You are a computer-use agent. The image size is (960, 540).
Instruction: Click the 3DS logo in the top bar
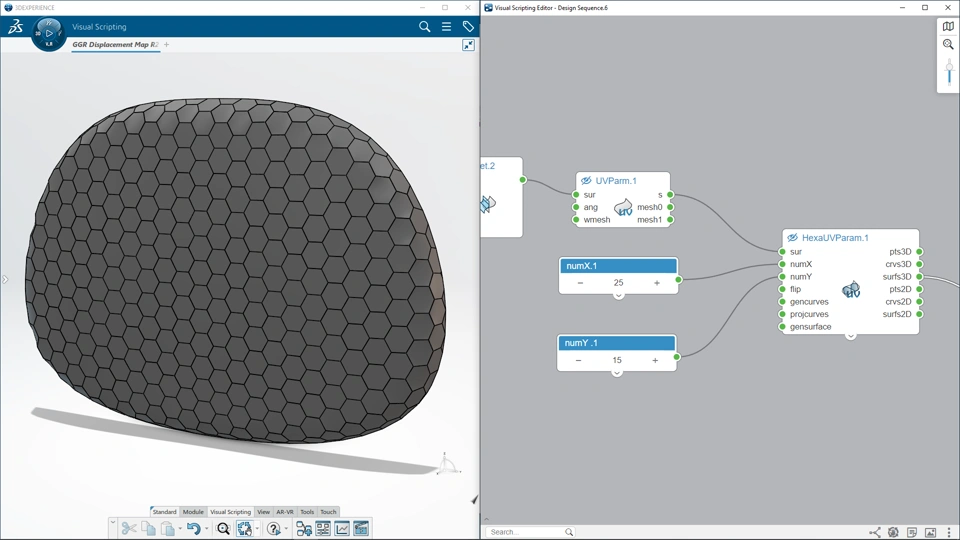click(15, 26)
